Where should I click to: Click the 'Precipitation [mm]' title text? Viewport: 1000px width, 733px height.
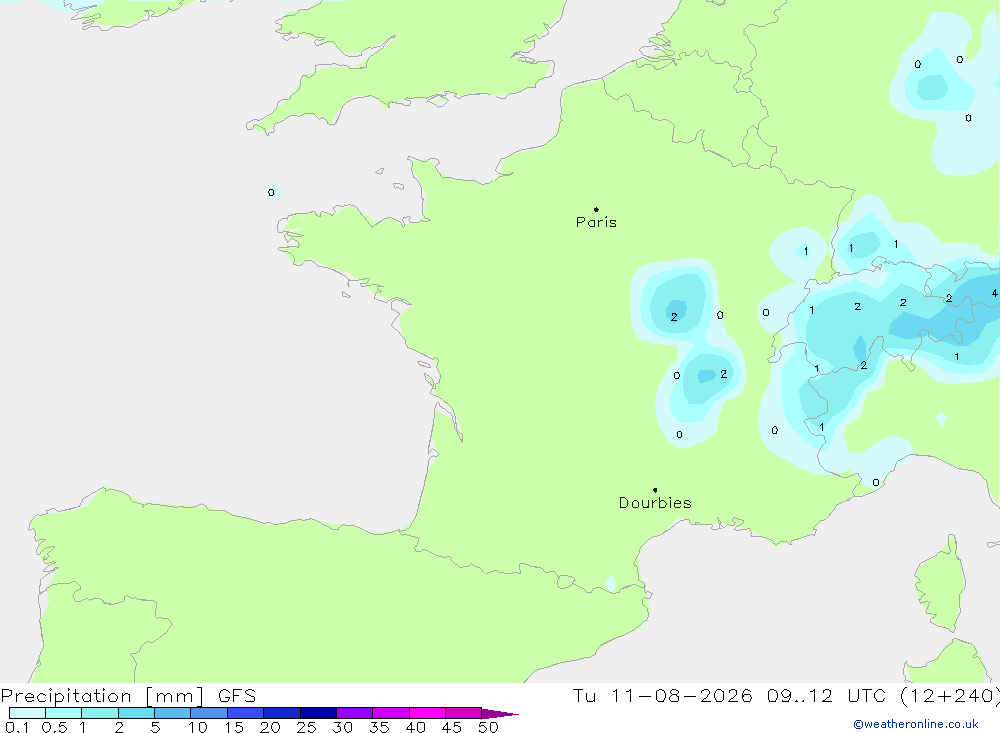pos(102,696)
